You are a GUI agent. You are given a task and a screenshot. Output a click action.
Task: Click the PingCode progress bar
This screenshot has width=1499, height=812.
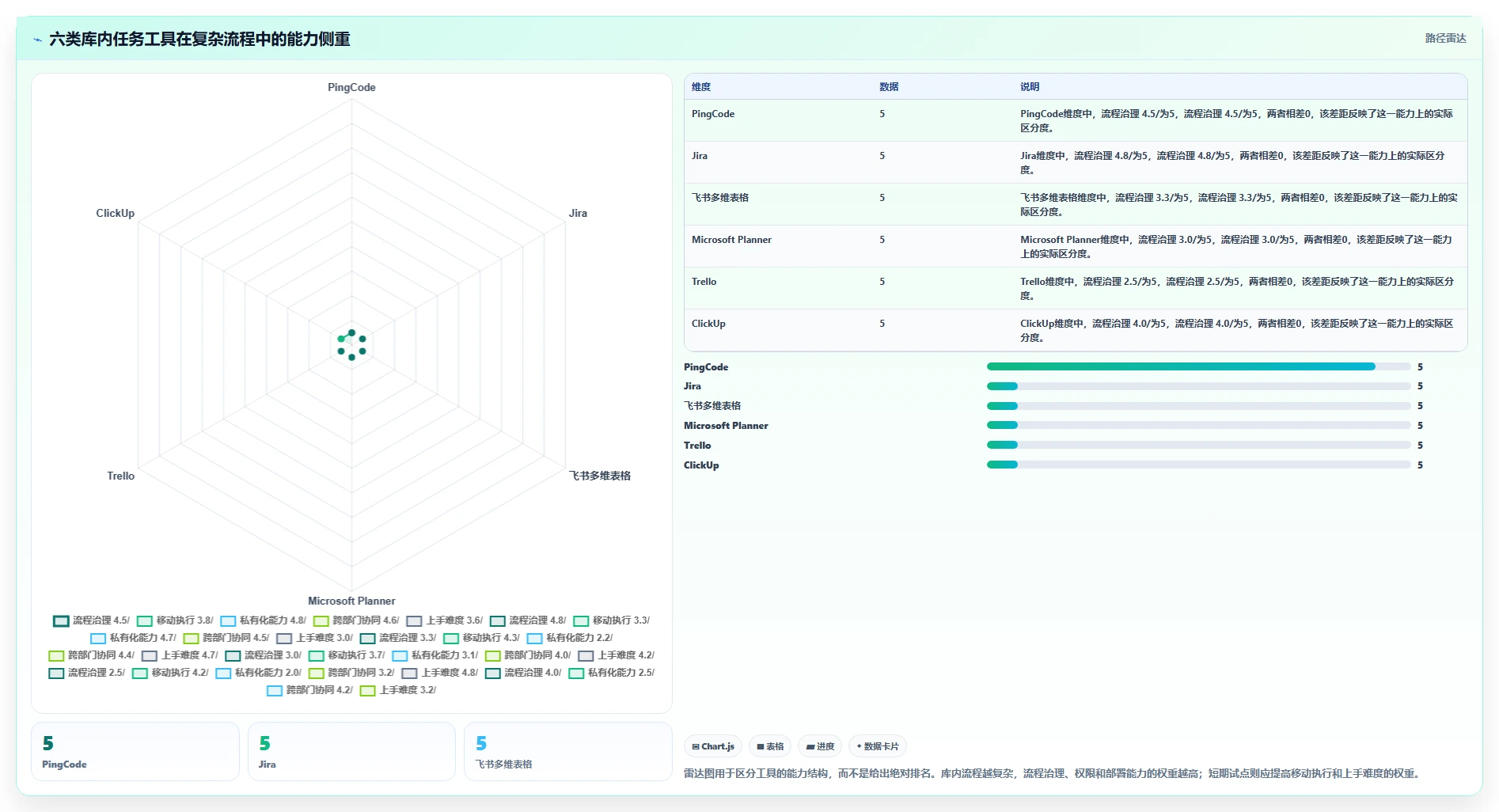point(1198,366)
